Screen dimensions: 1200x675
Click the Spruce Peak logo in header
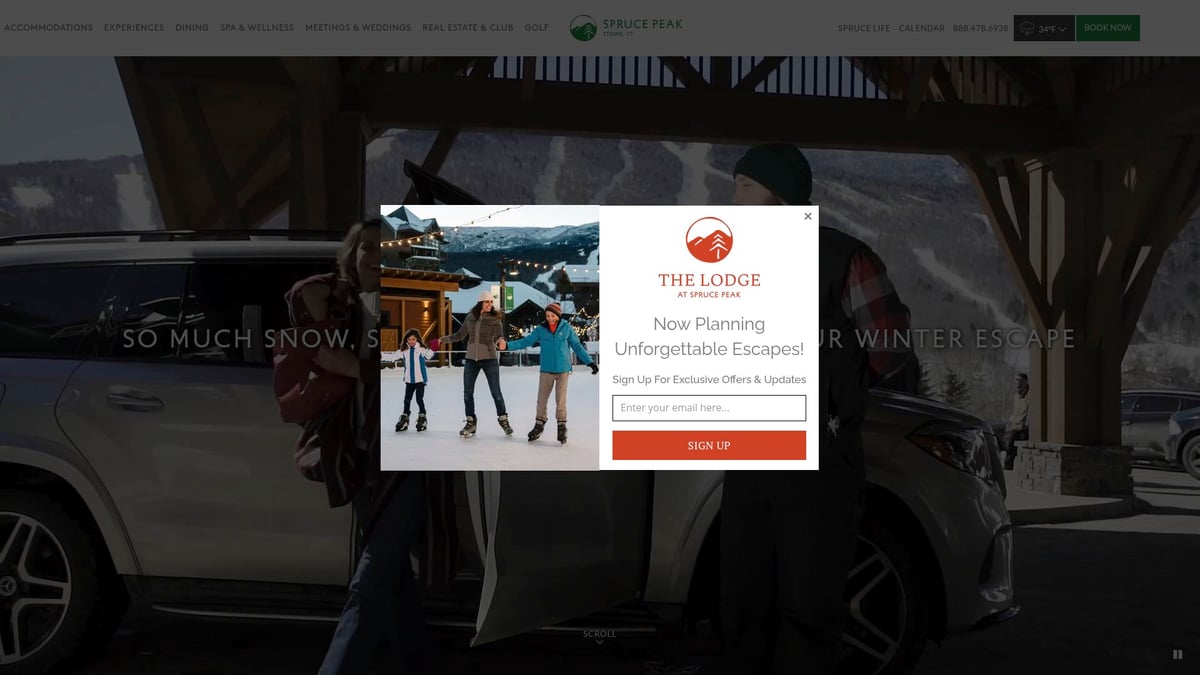point(626,27)
